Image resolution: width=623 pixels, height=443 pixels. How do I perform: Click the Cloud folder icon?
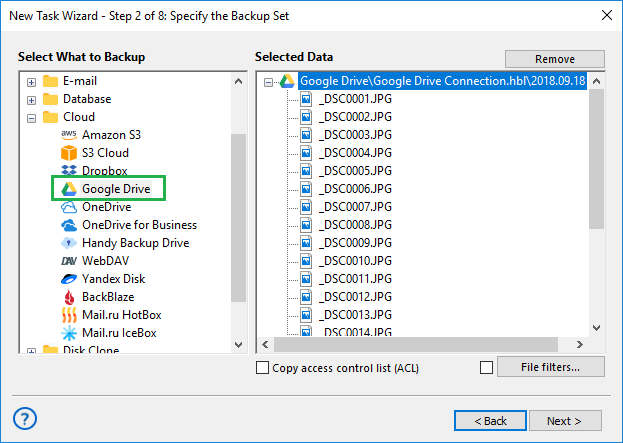coord(50,117)
